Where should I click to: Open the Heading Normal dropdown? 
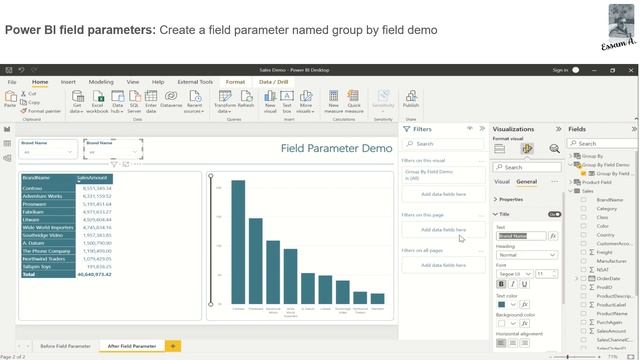click(527, 255)
